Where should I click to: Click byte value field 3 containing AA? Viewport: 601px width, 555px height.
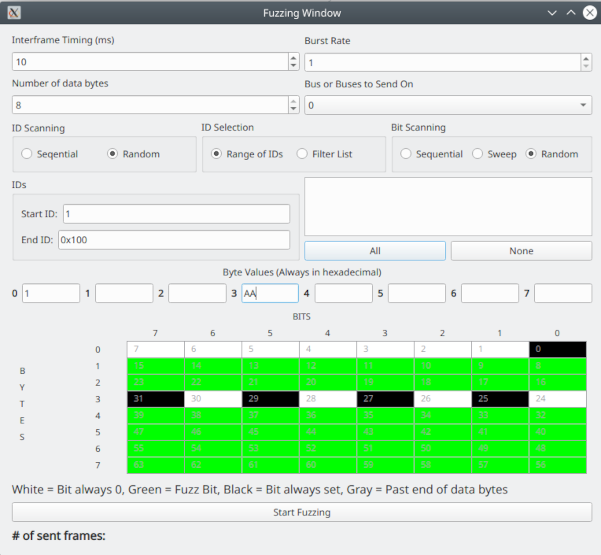(x=270, y=293)
